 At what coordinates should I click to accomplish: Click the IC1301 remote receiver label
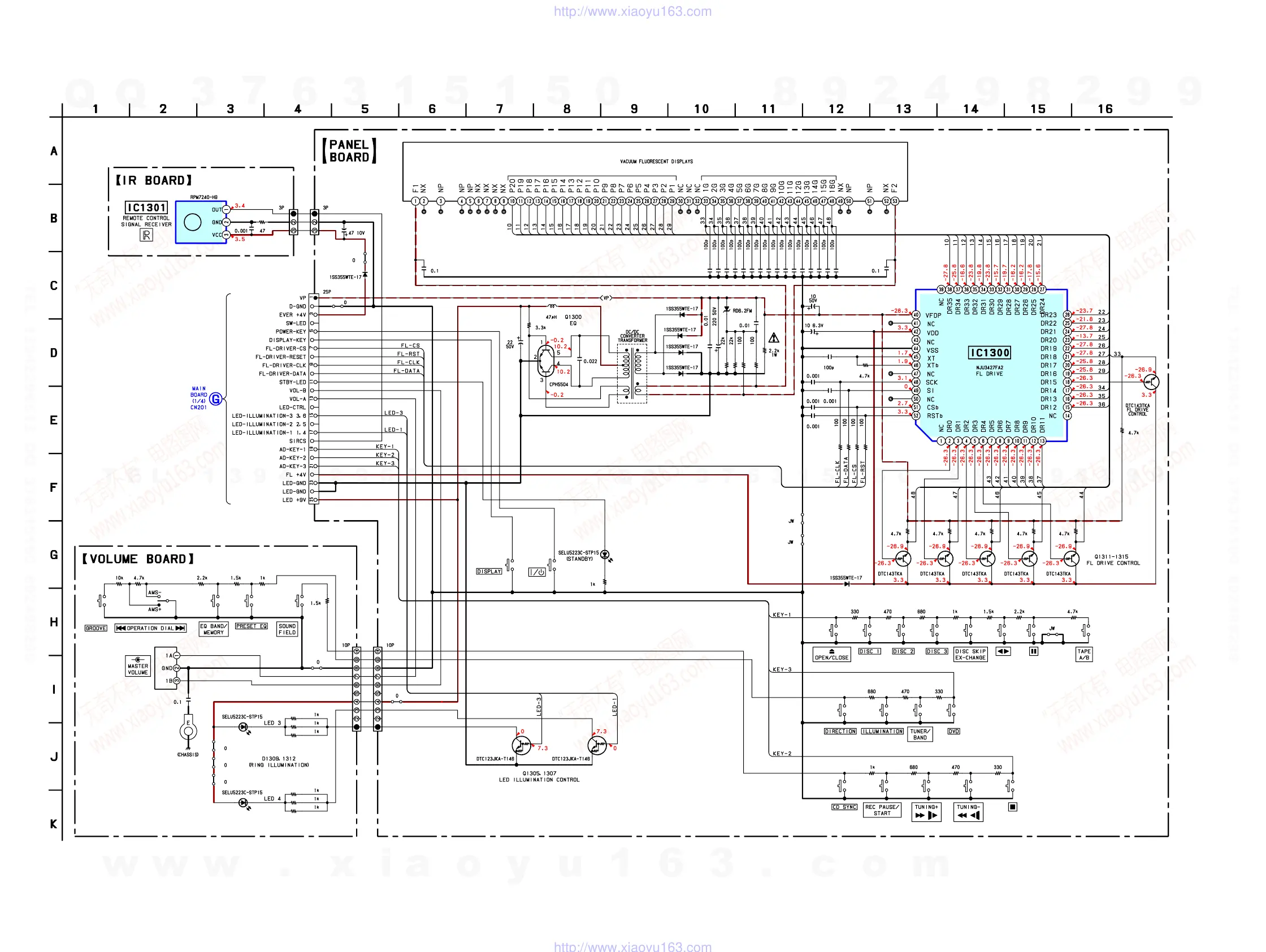pos(146,207)
